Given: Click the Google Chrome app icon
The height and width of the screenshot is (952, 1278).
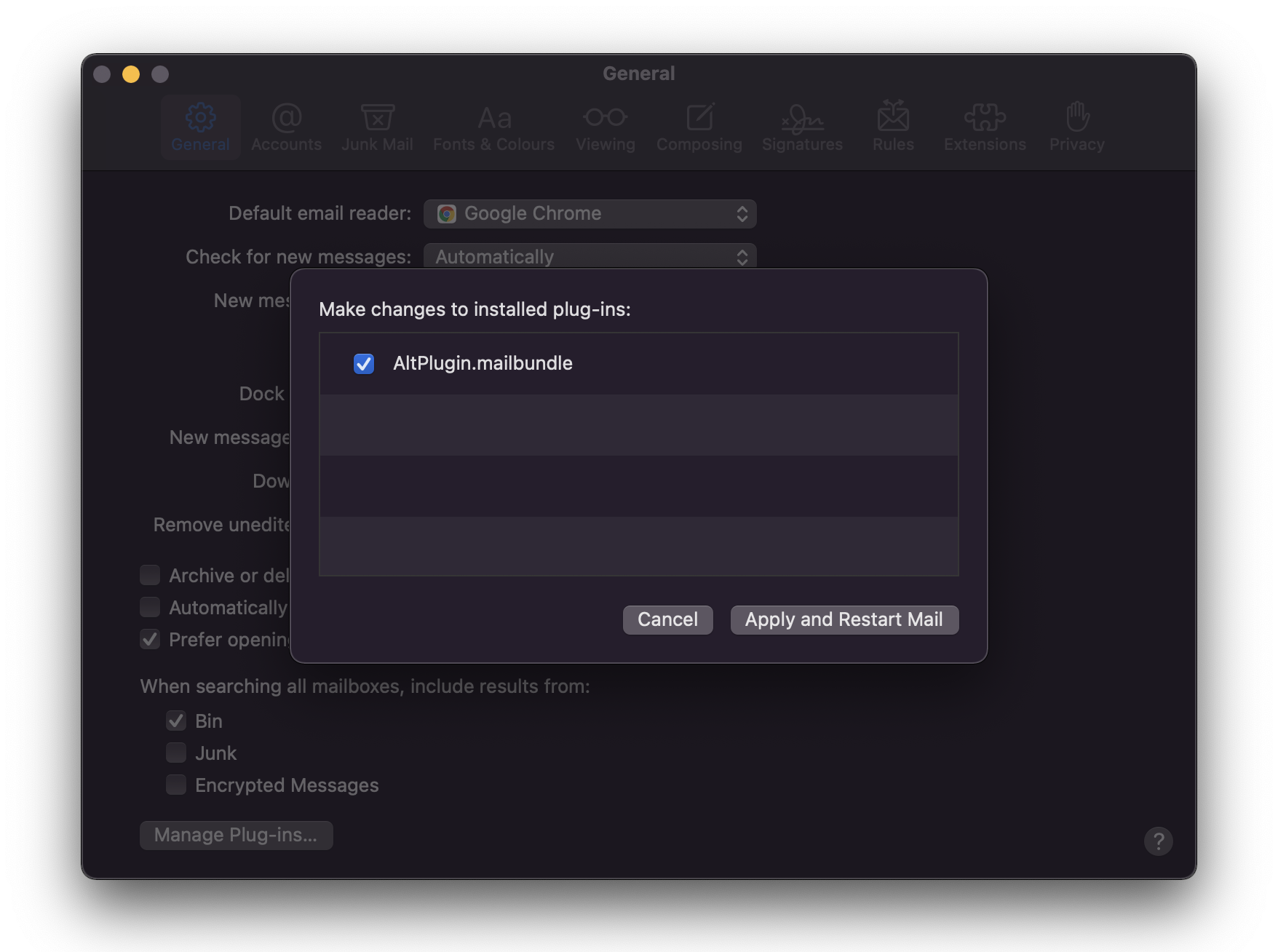Looking at the screenshot, I should point(446,213).
